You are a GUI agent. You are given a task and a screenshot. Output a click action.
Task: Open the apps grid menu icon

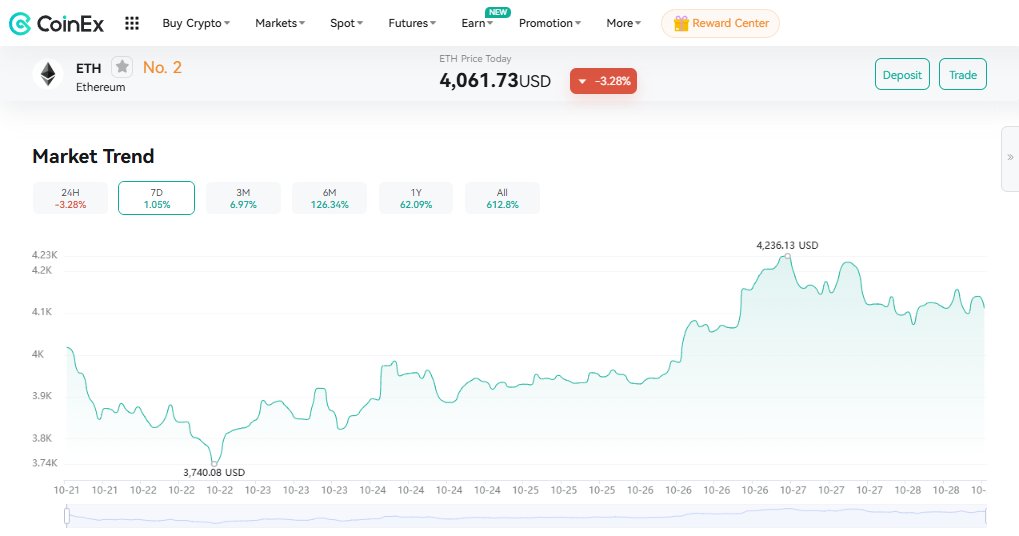(132, 23)
